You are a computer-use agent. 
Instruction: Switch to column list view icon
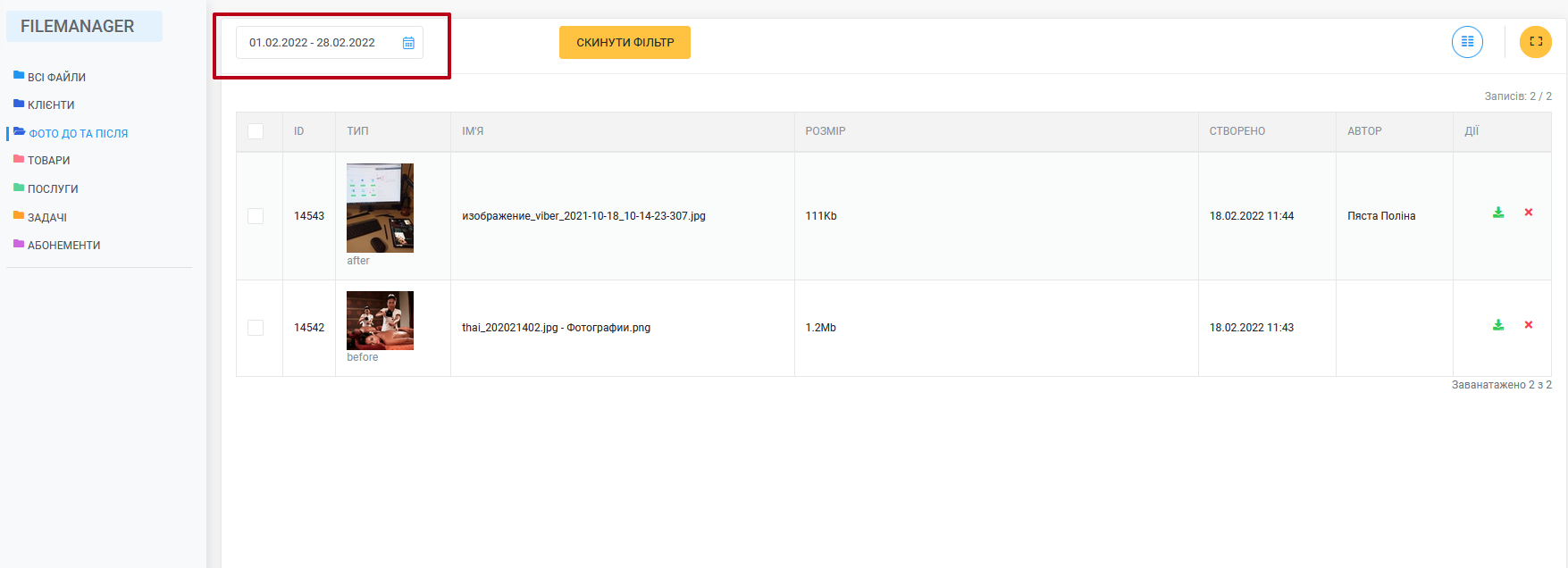(x=1467, y=42)
